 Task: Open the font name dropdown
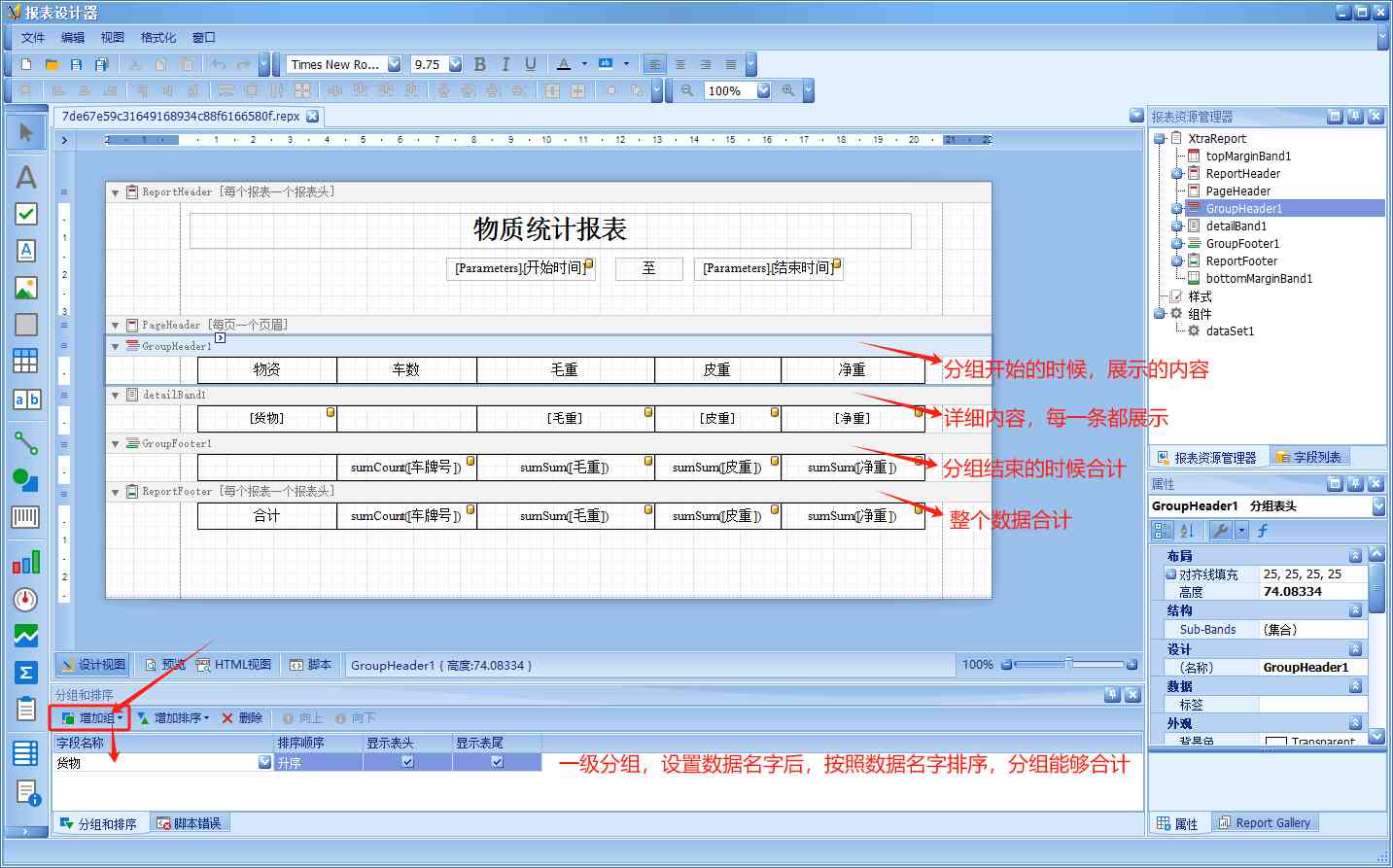coord(394,64)
